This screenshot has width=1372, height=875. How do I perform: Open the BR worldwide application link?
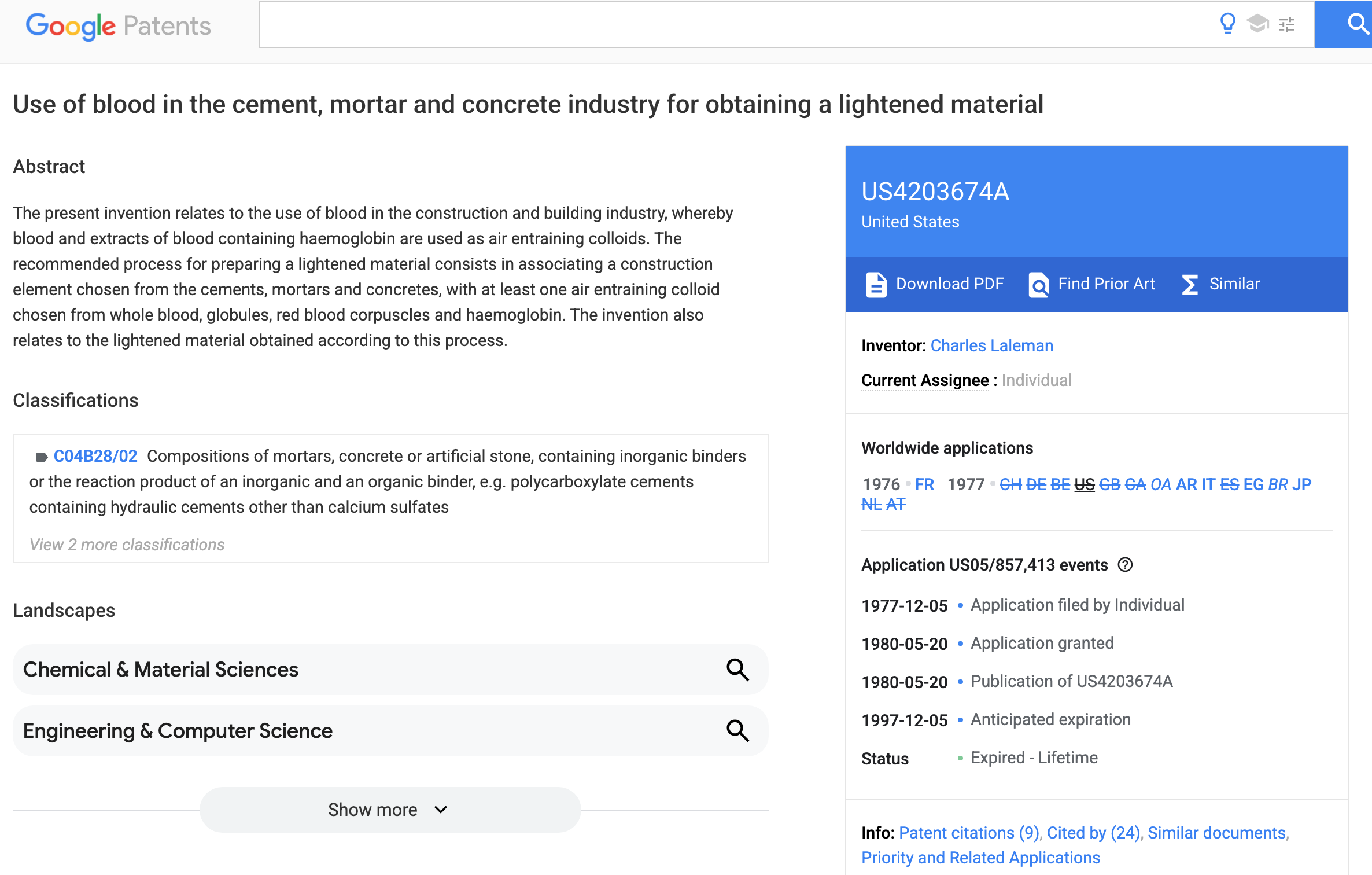pyautogui.click(x=1278, y=484)
